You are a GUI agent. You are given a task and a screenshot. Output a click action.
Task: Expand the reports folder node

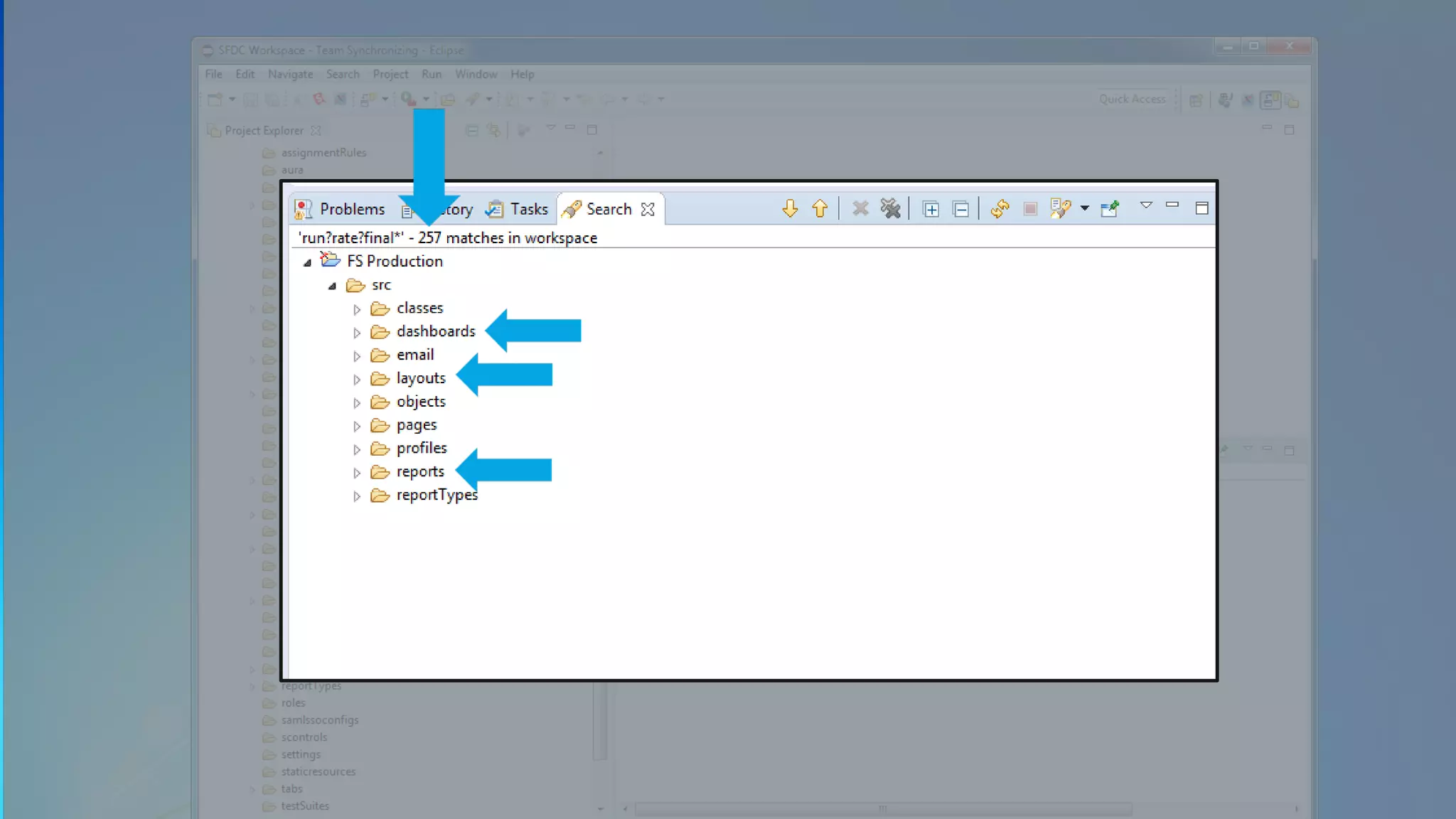(x=357, y=473)
